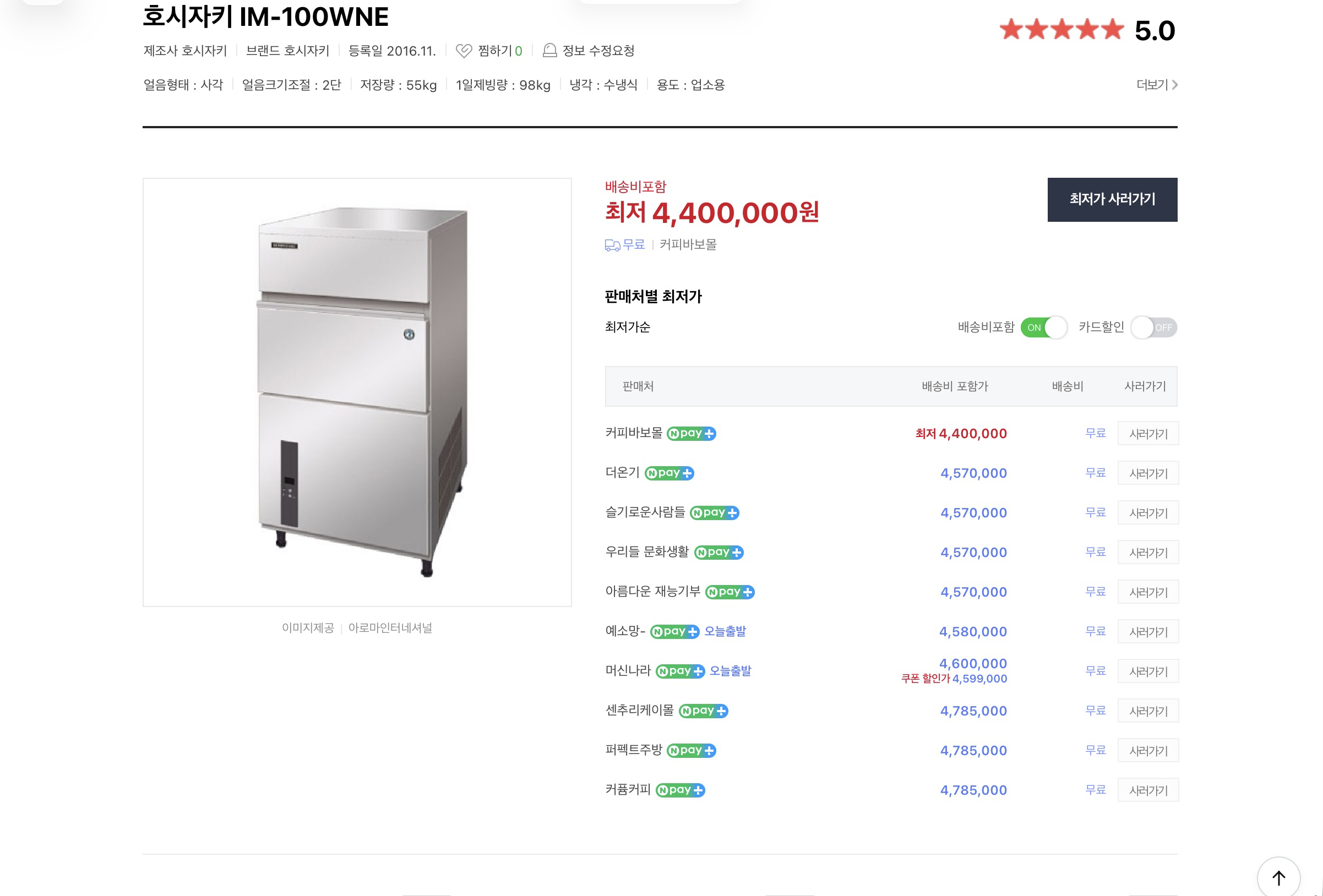The height and width of the screenshot is (896, 1323).
Task: Click the Npay badge next to 커피바보몰
Action: click(x=691, y=434)
